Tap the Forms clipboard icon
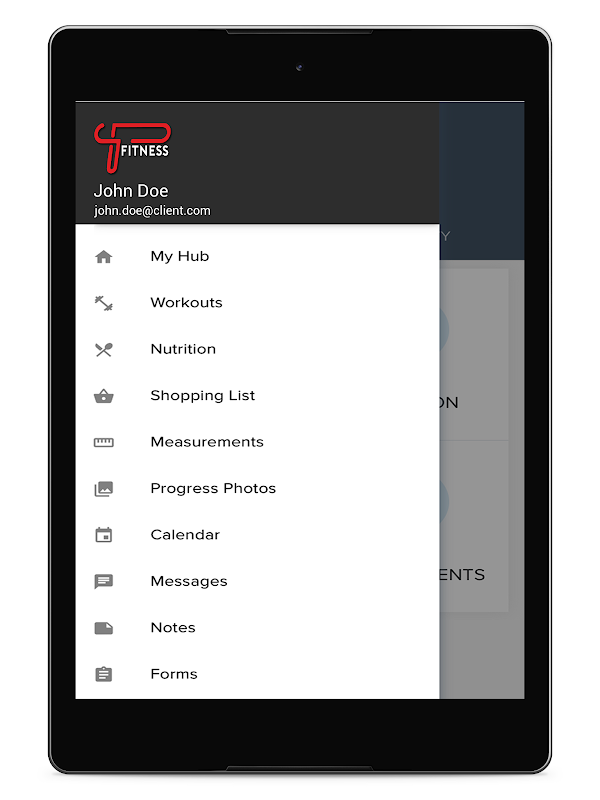 coord(104,674)
